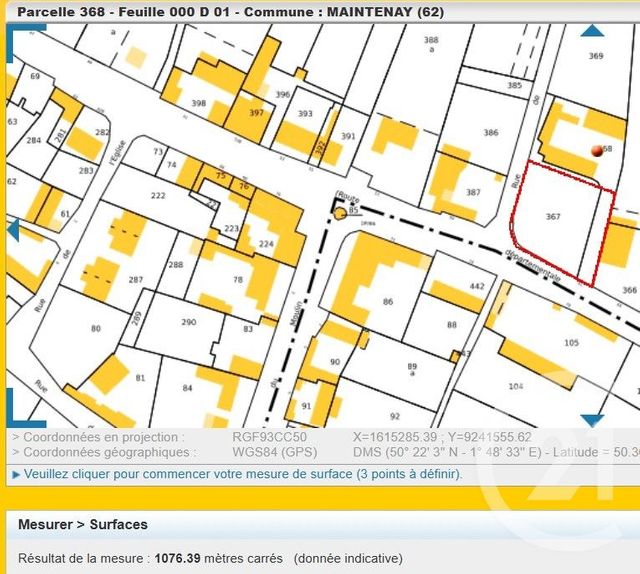The height and width of the screenshot is (574, 640).
Task: Click parcel number 73
Action: (x=158, y=152)
